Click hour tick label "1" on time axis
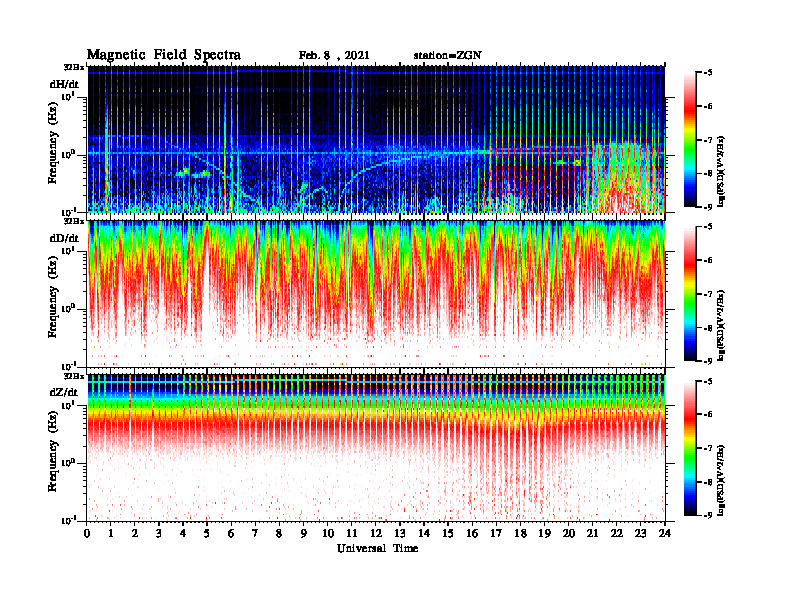 (x=111, y=533)
